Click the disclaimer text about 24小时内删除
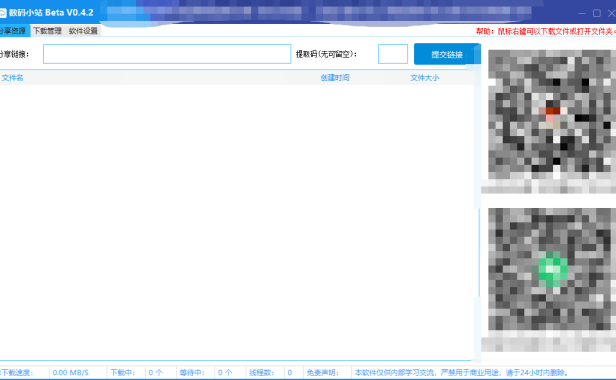 point(462,373)
